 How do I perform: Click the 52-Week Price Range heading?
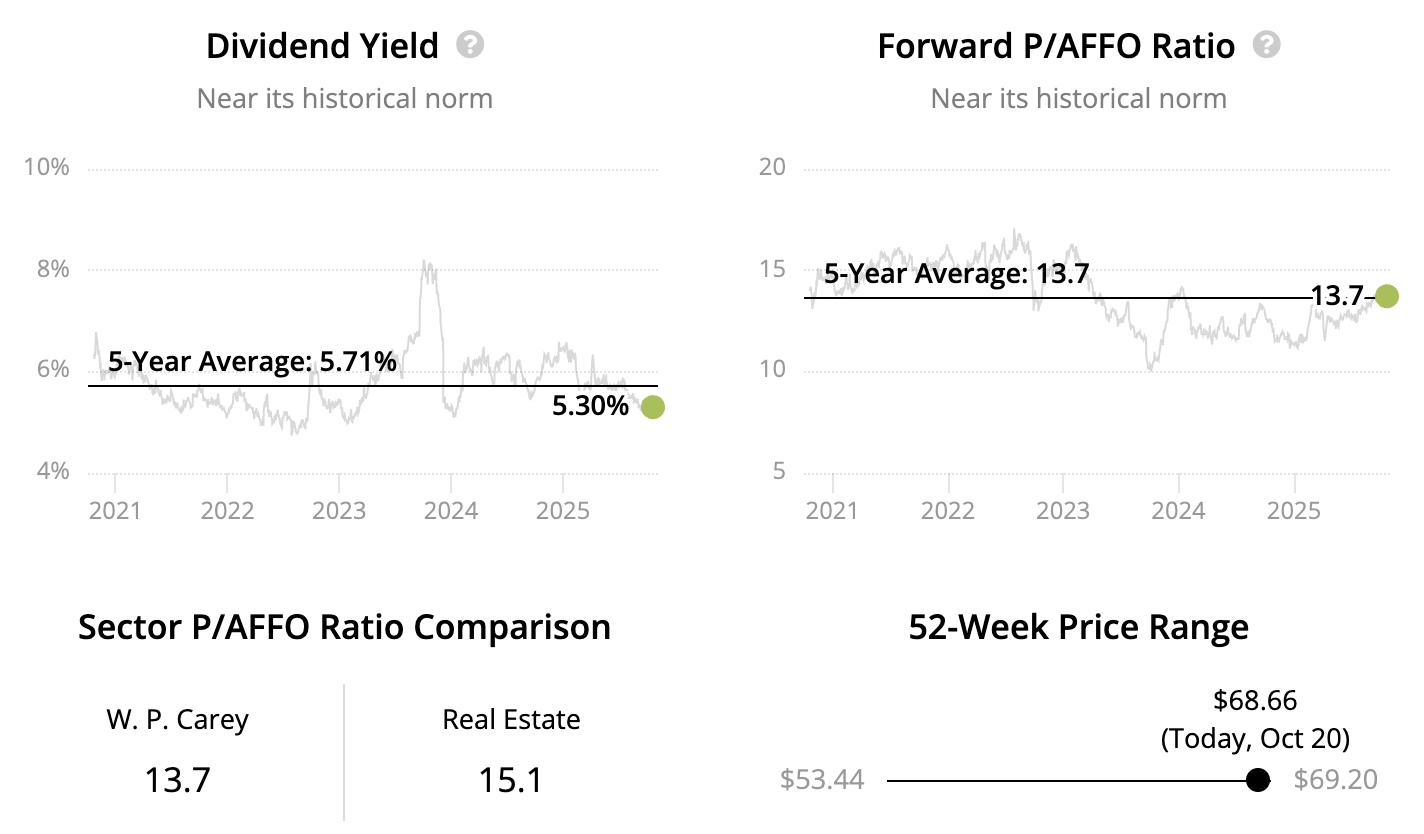coord(1078,627)
